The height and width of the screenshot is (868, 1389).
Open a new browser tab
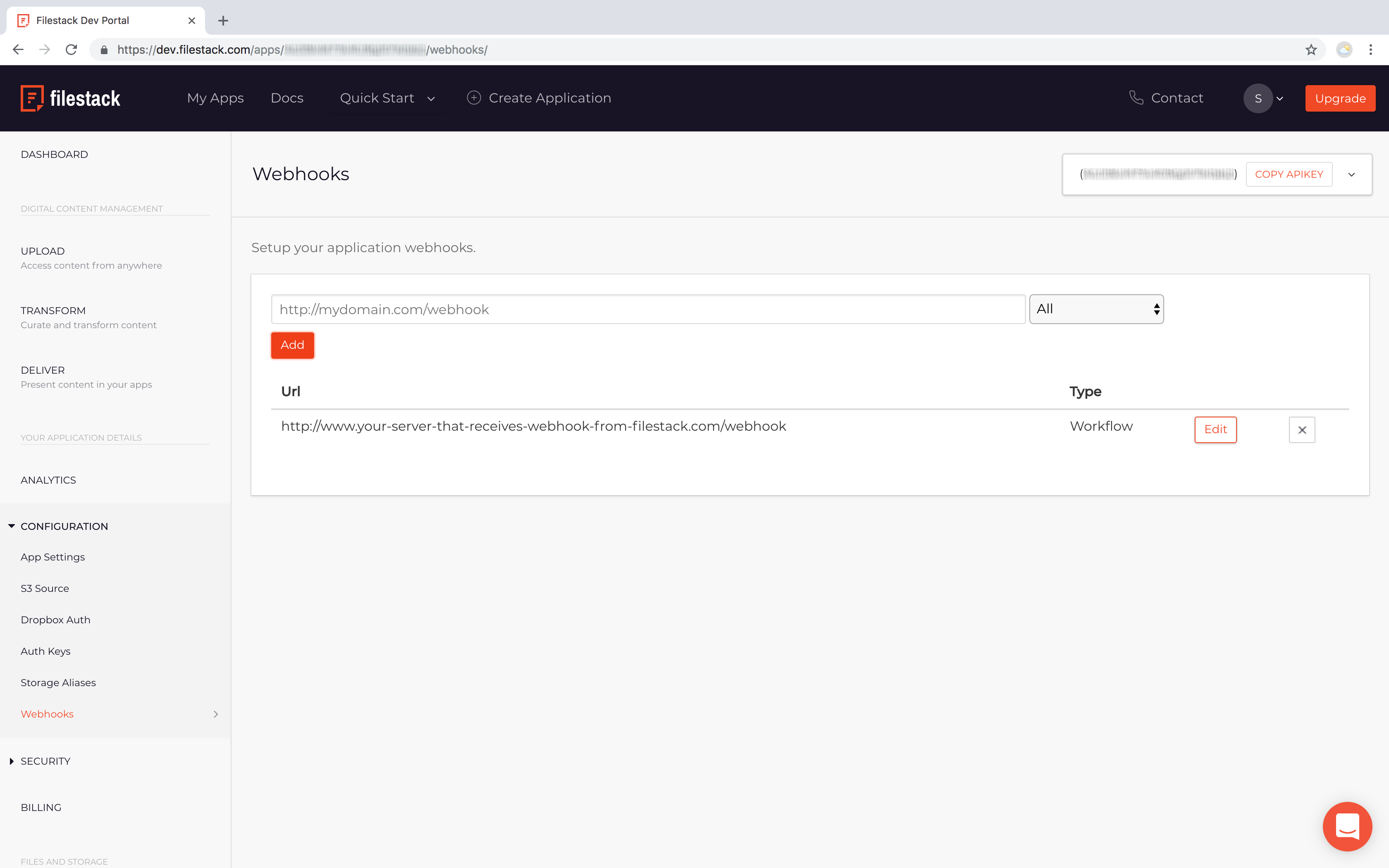point(223,21)
